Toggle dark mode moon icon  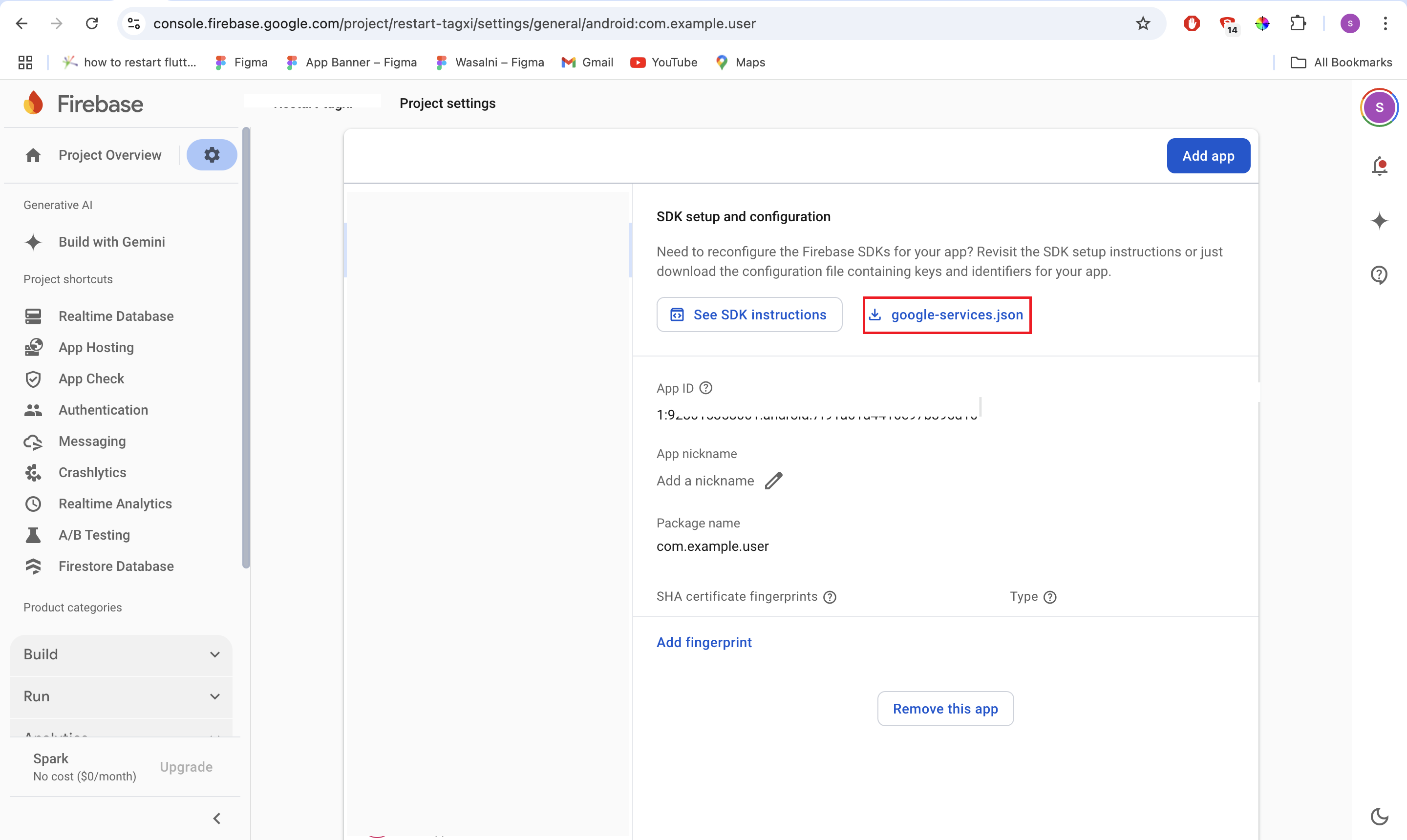pyautogui.click(x=1379, y=816)
